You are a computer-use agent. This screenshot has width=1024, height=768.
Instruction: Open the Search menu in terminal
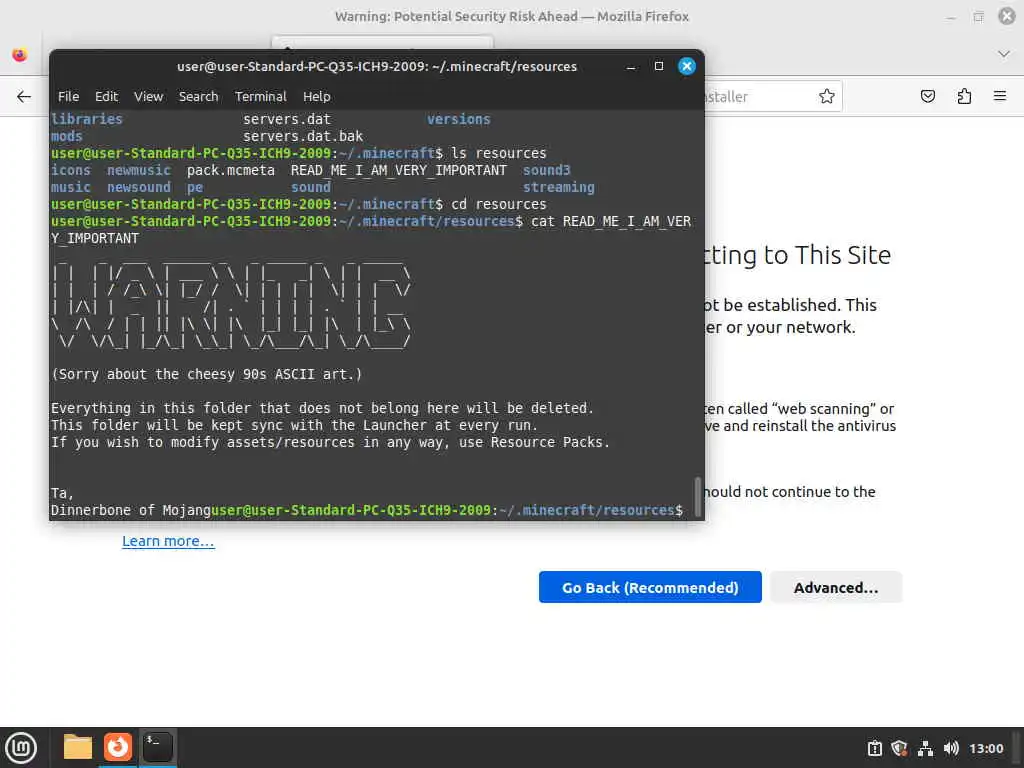pyautogui.click(x=199, y=97)
